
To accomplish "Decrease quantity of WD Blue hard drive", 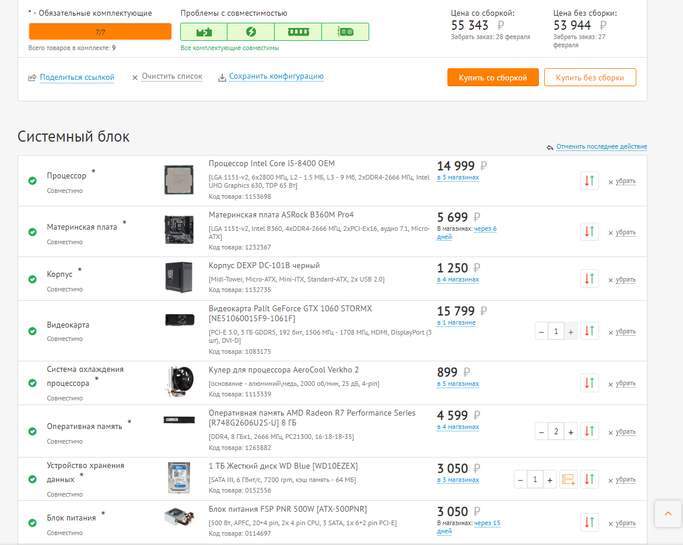I will [x=520, y=480].
